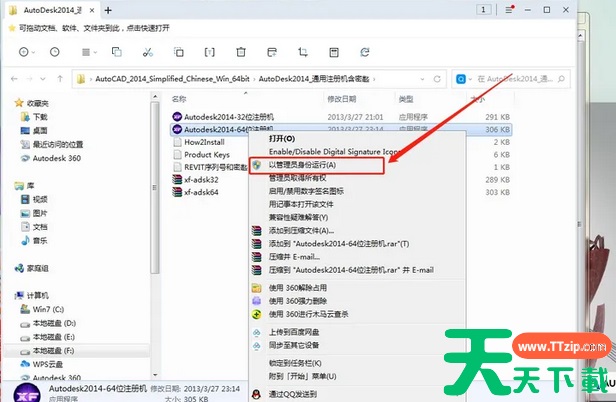Select the xf-adsk64 archive
Image resolution: width=616 pixels, height=402 pixels.
201,192
